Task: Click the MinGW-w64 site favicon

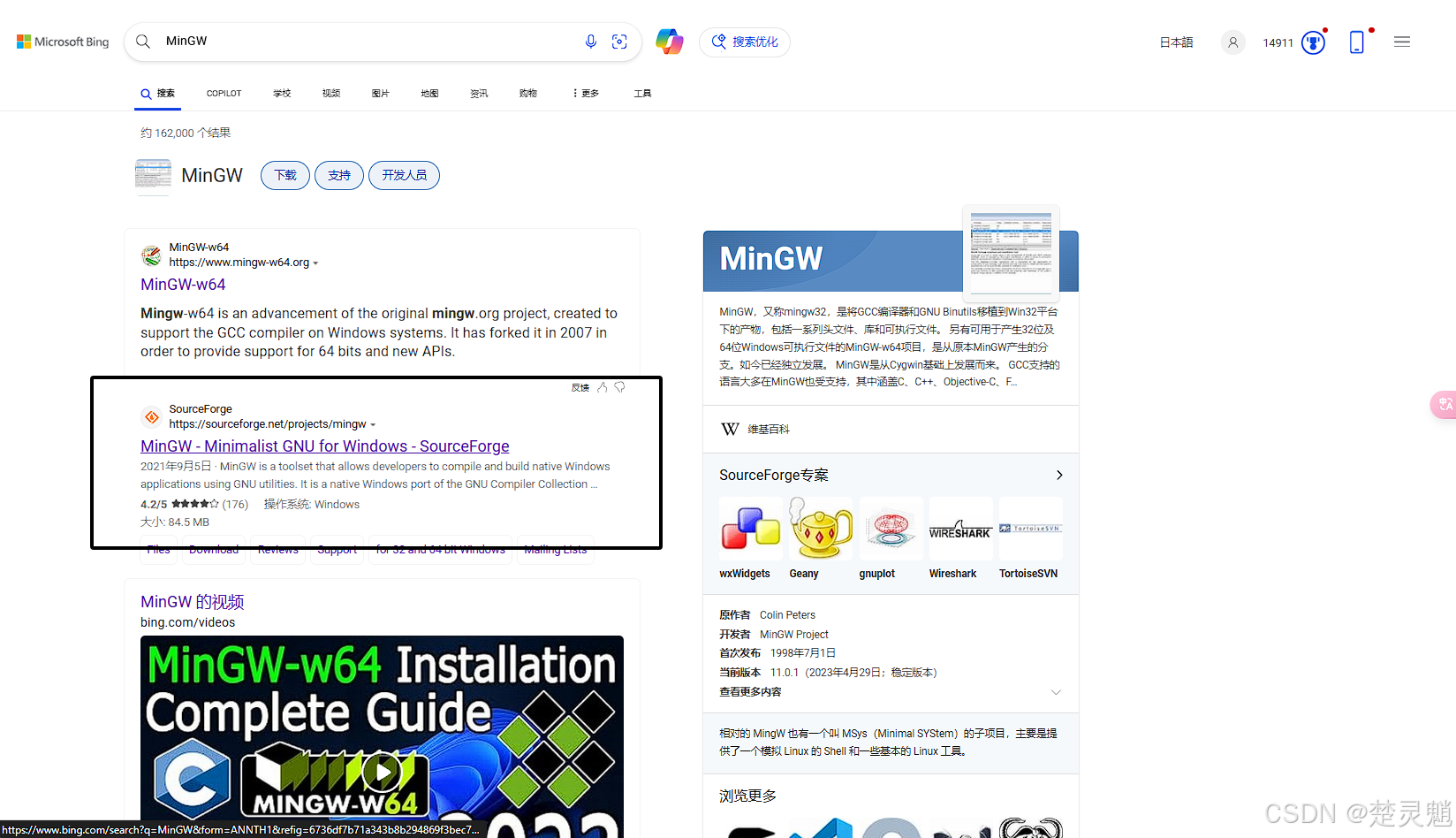Action: pyautogui.click(x=151, y=255)
